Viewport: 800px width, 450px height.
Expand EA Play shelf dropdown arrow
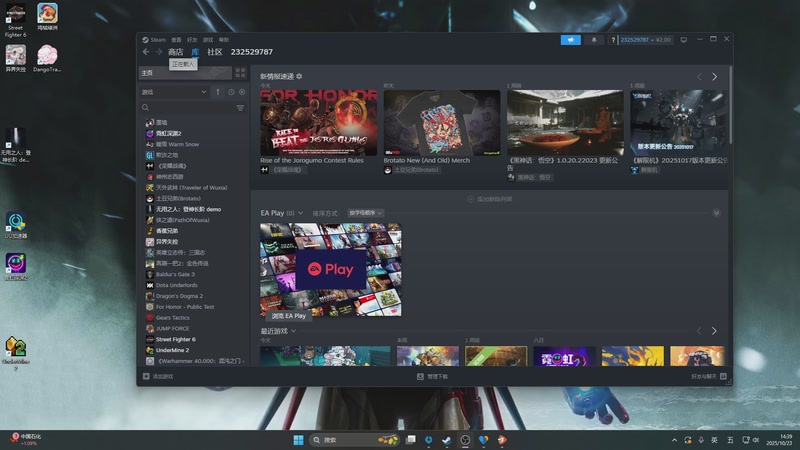click(x=301, y=213)
